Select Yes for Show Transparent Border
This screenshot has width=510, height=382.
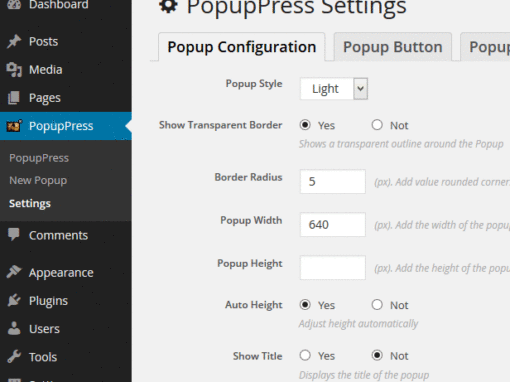click(x=305, y=125)
